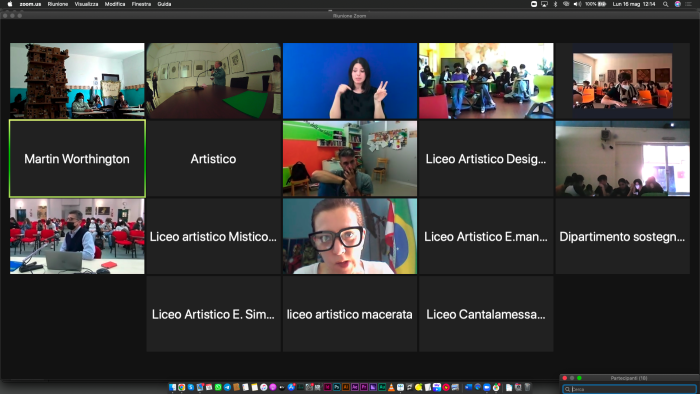Open the volume control in menu bar

click(x=577, y=4)
